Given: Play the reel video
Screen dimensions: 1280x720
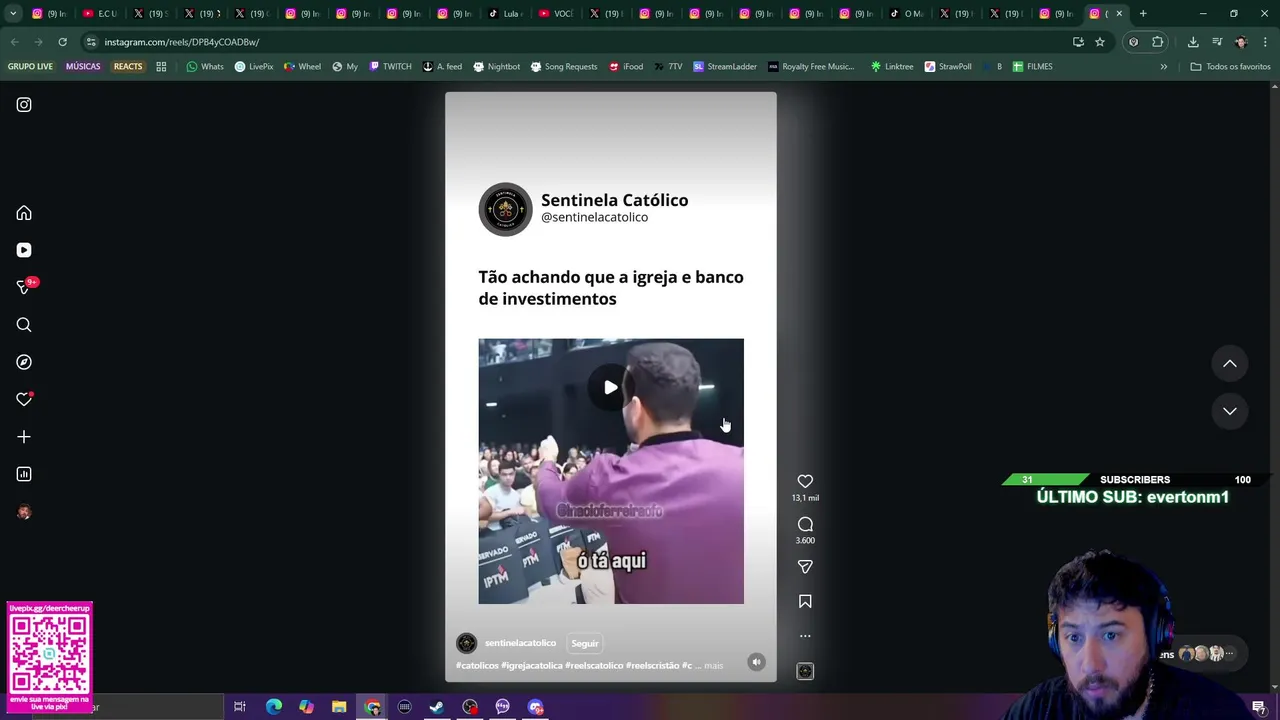Looking at the screenshot, I should (x=610, y=388).
